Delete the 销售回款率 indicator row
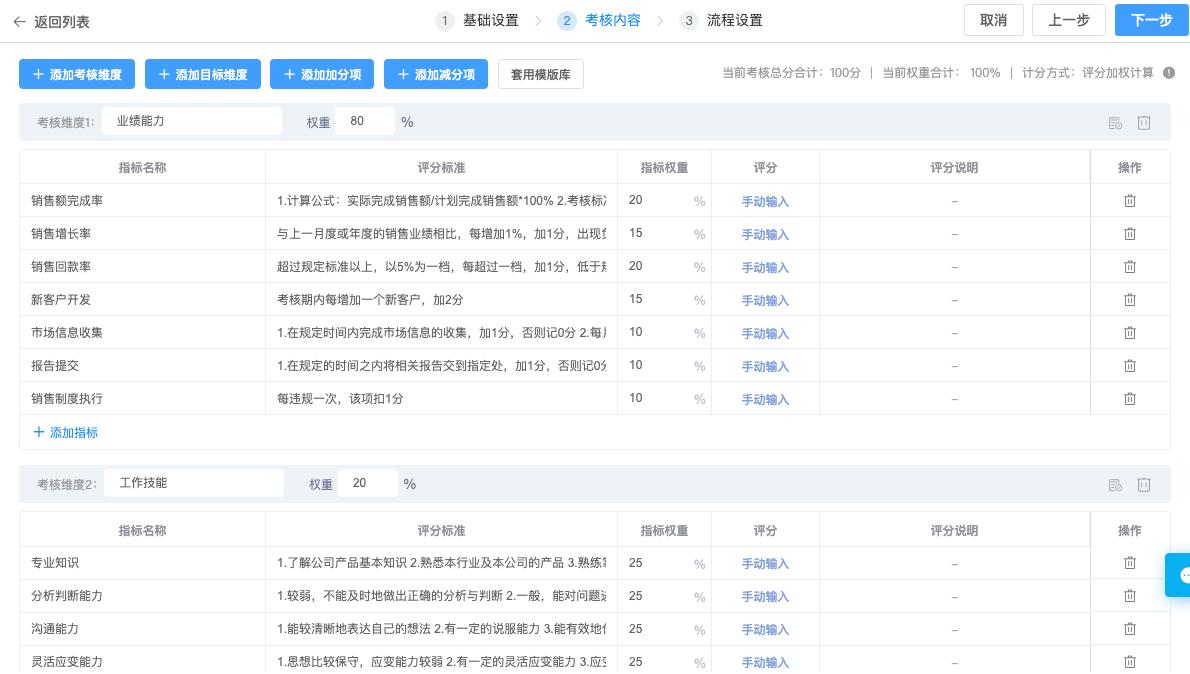 click(x=1129, y=266)
